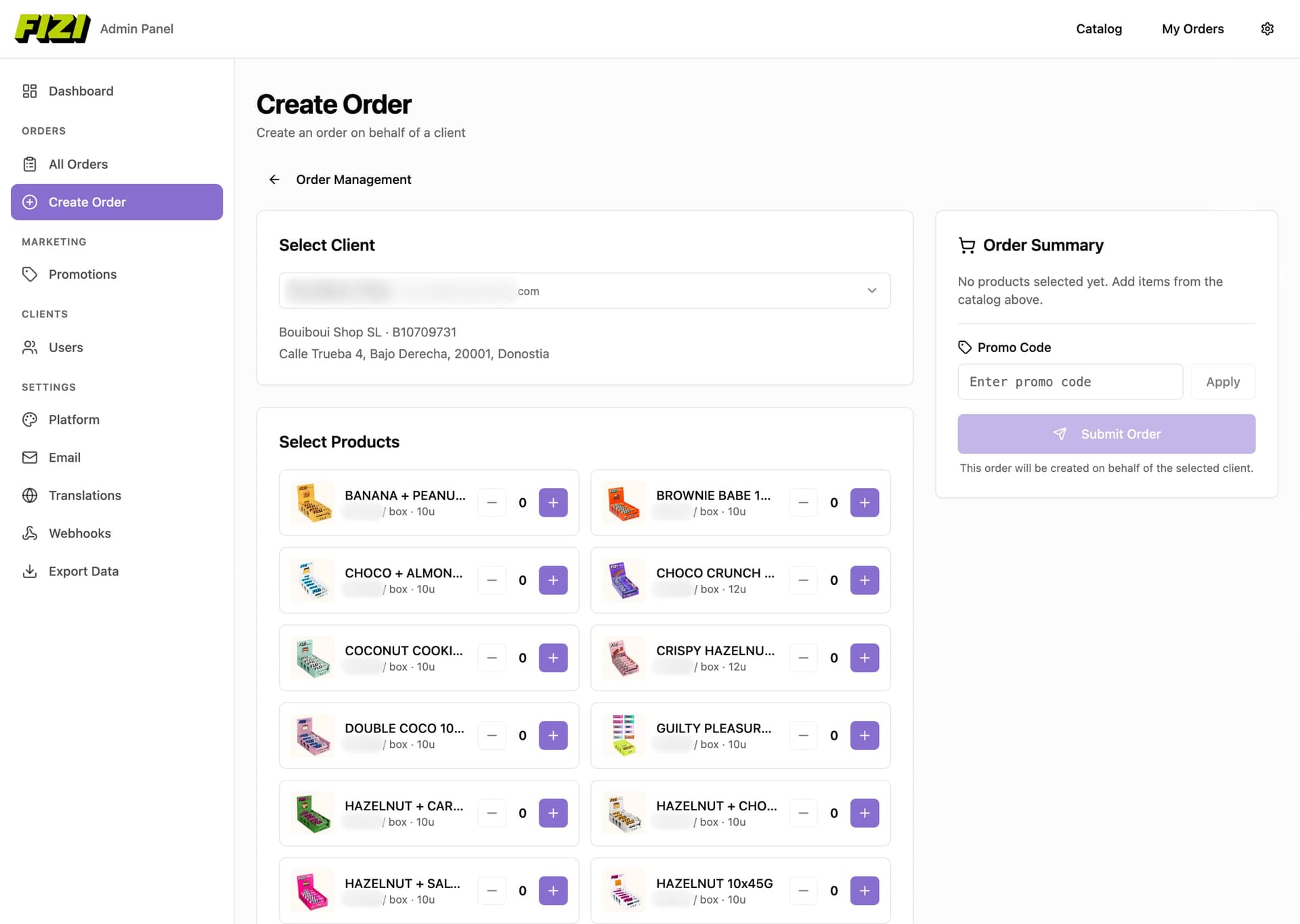Open Dashboard from sidebar icon
This screenshot has height=924, width=1300.
[30, 91]
